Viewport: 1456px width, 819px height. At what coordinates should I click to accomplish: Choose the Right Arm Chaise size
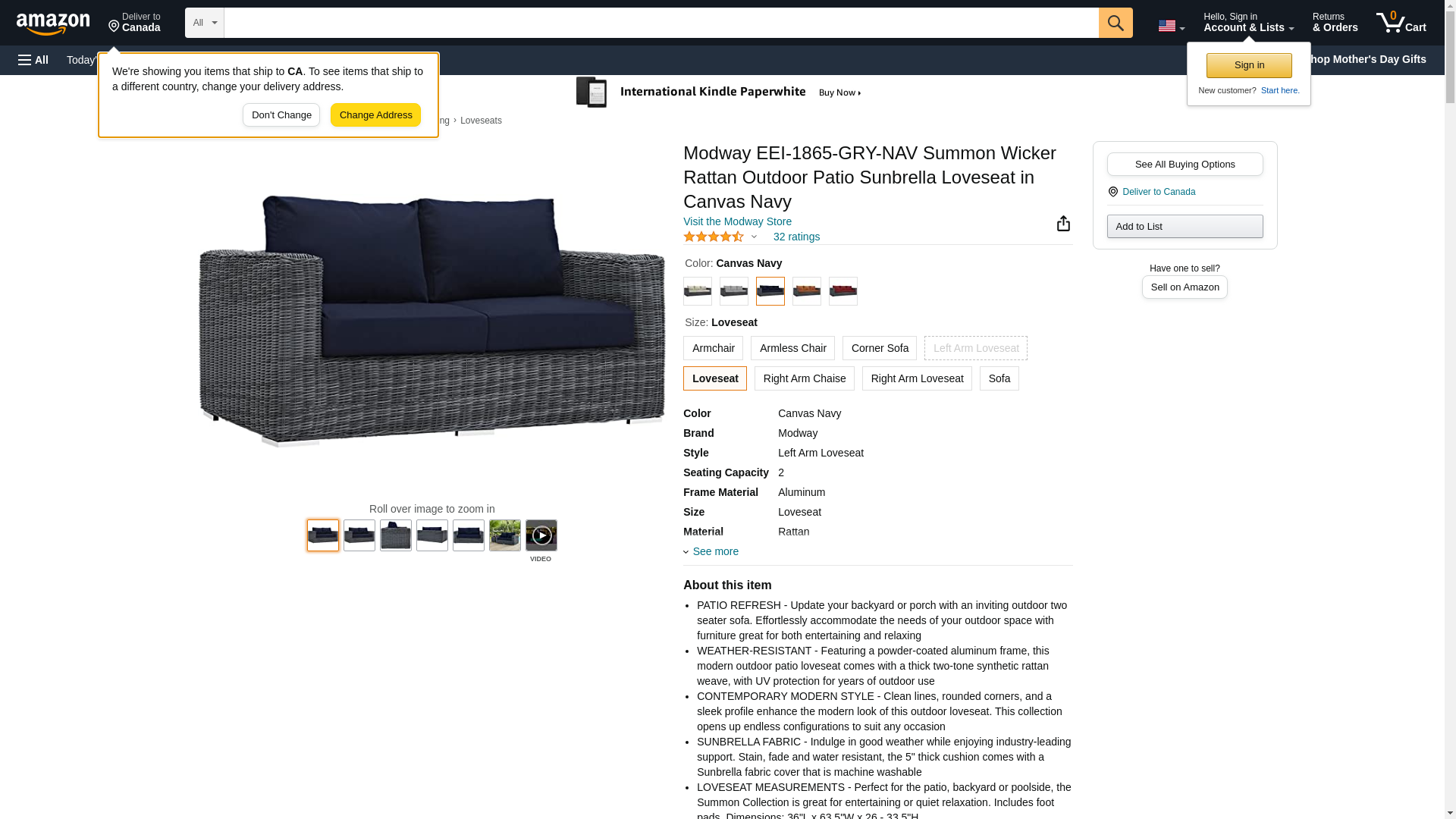pyautogui.click(x=805, y=378)
